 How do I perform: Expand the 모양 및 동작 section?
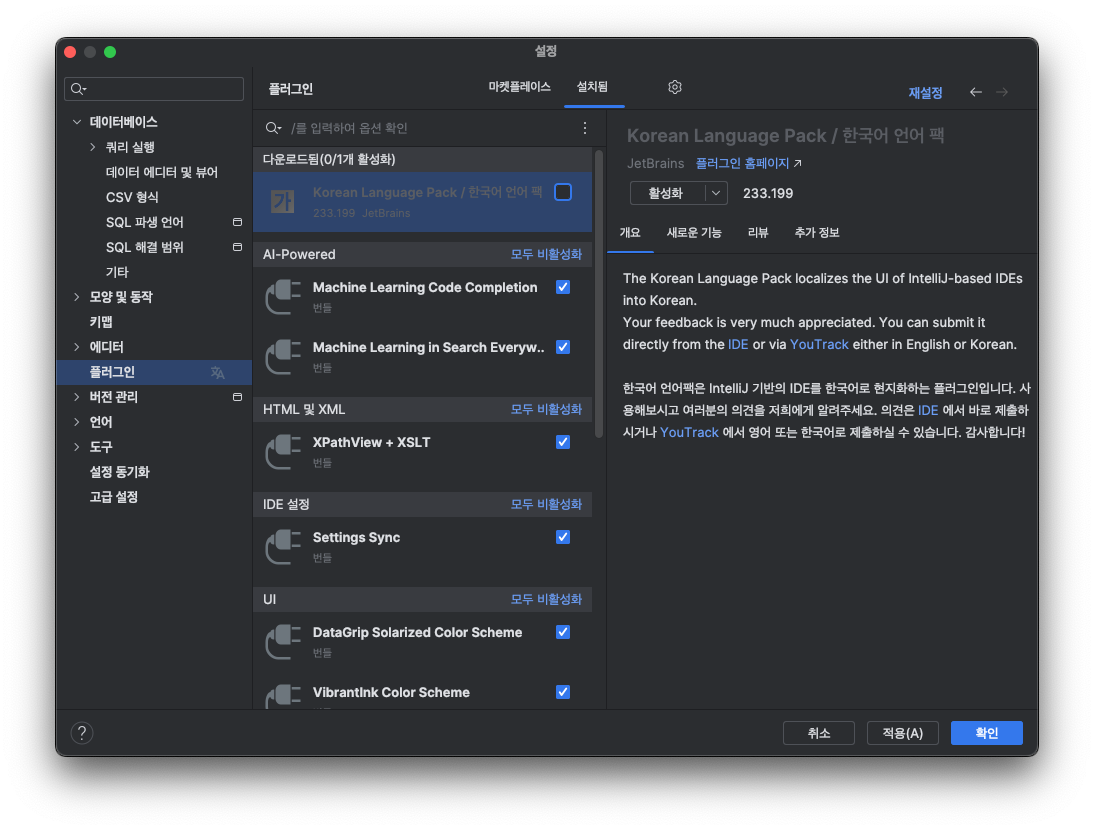click(x=77, y=297)
